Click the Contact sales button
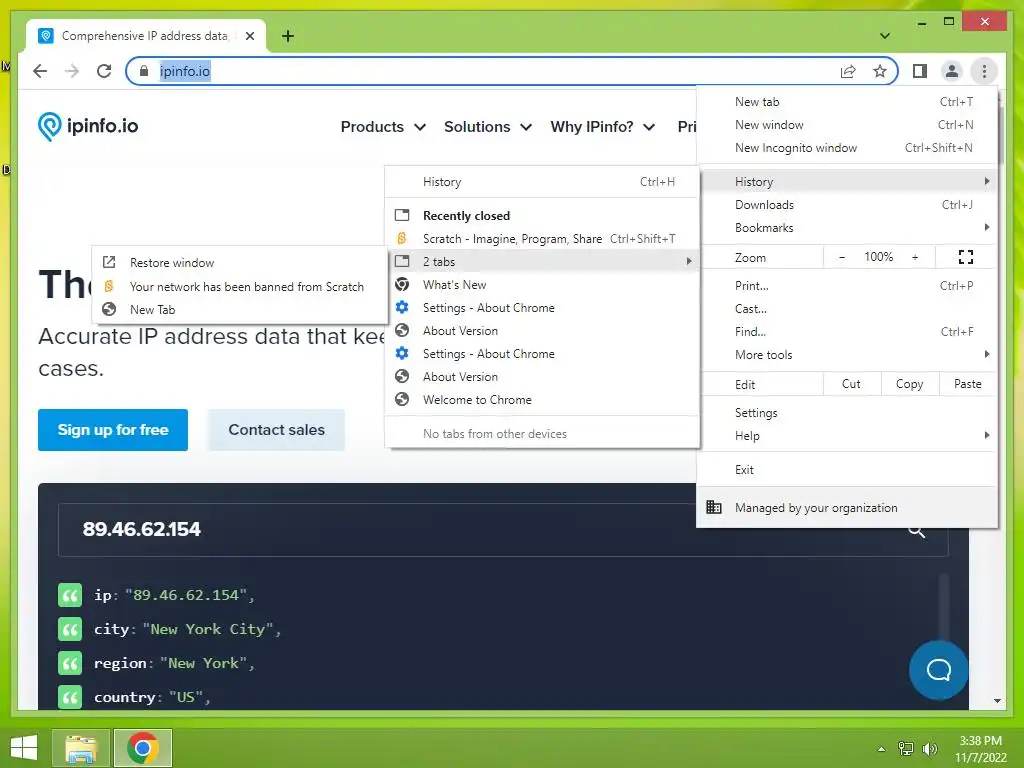This screenshot has width=1024, height=768. click(276, 430)
